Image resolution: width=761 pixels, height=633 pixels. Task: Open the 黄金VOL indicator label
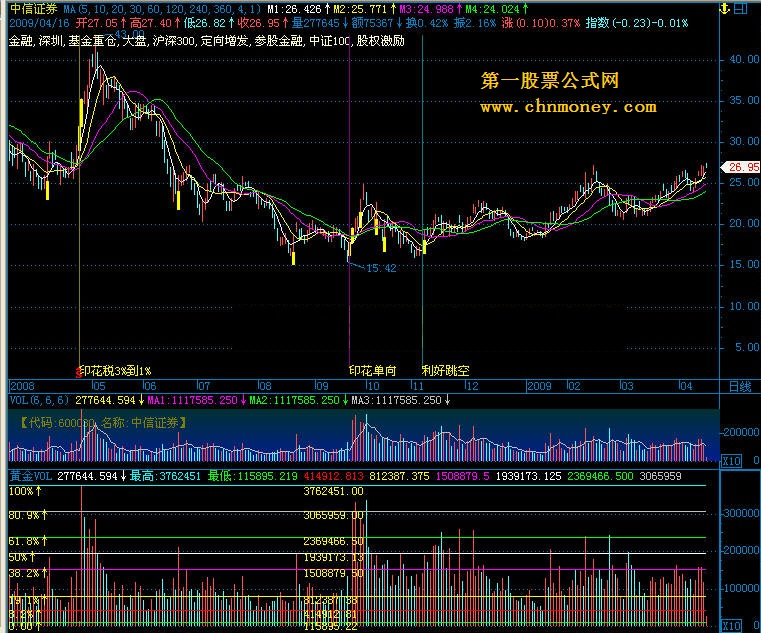click(x=31, y=476)
